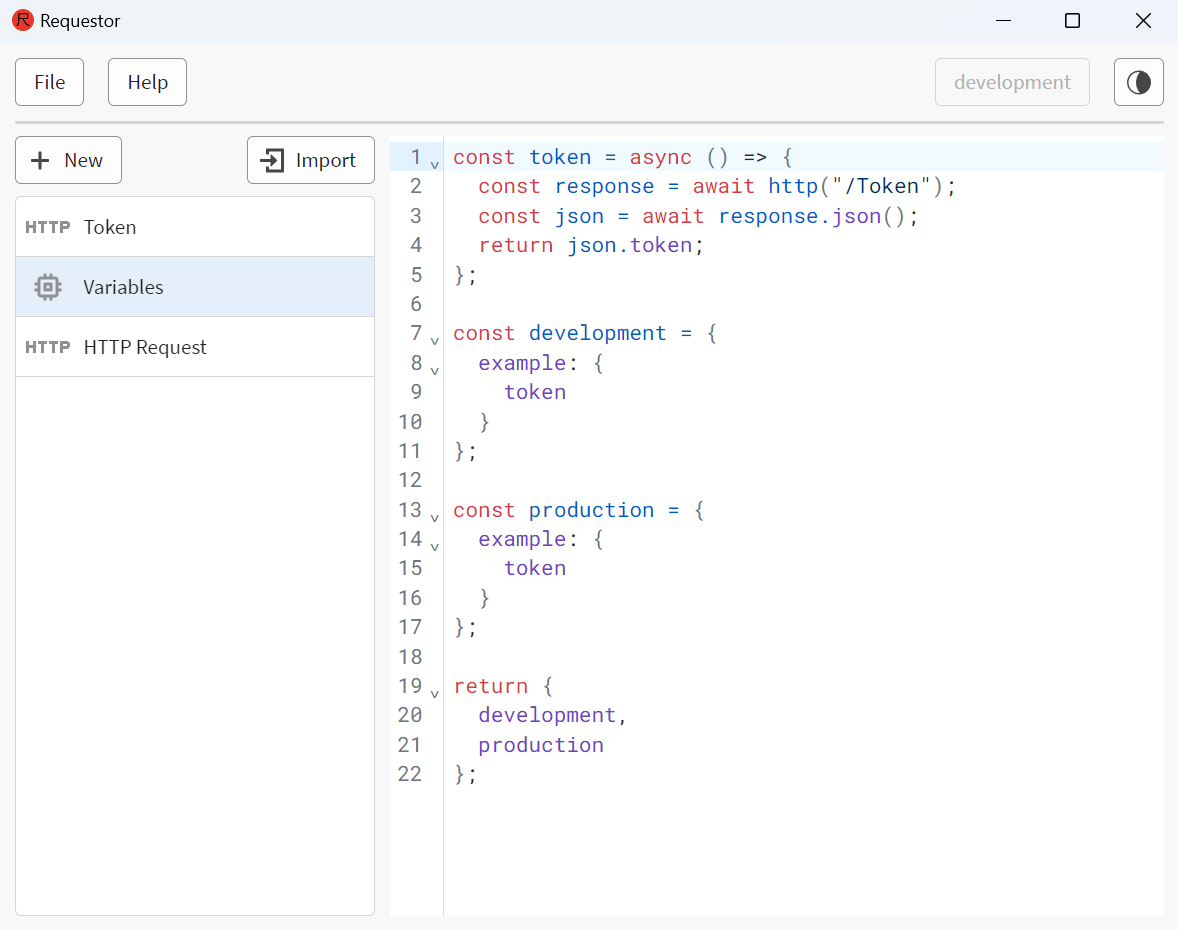
Task: Click the Import button
Action: tap(310, 160)
